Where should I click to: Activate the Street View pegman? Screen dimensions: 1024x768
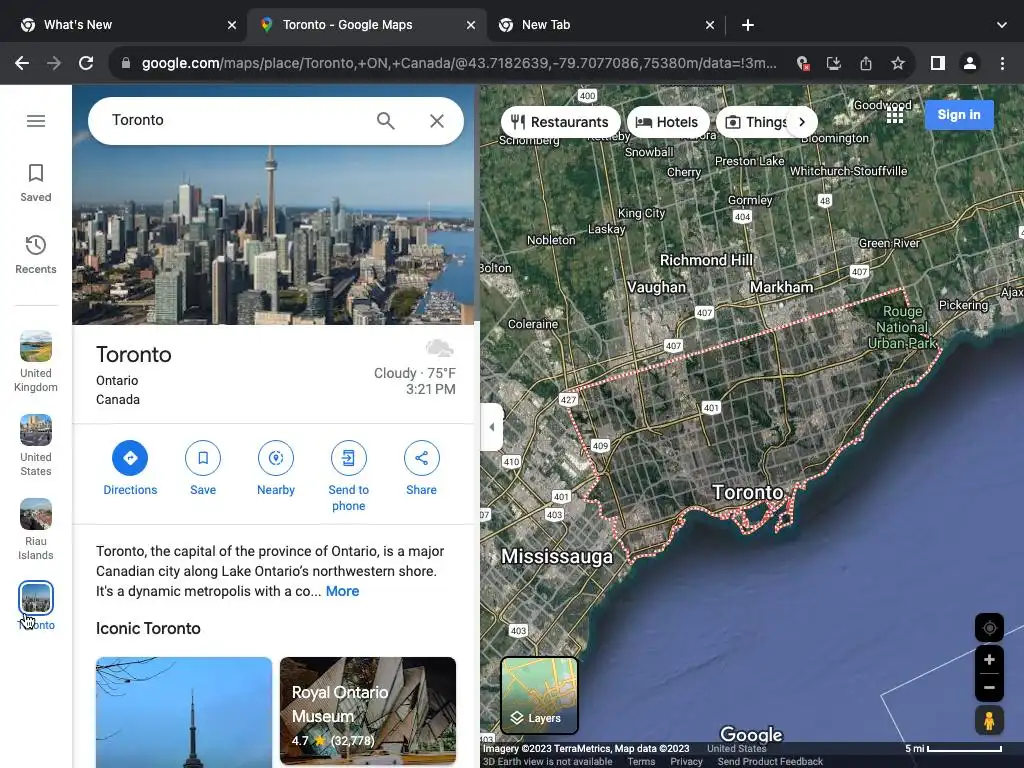click(x=989, y=721)
